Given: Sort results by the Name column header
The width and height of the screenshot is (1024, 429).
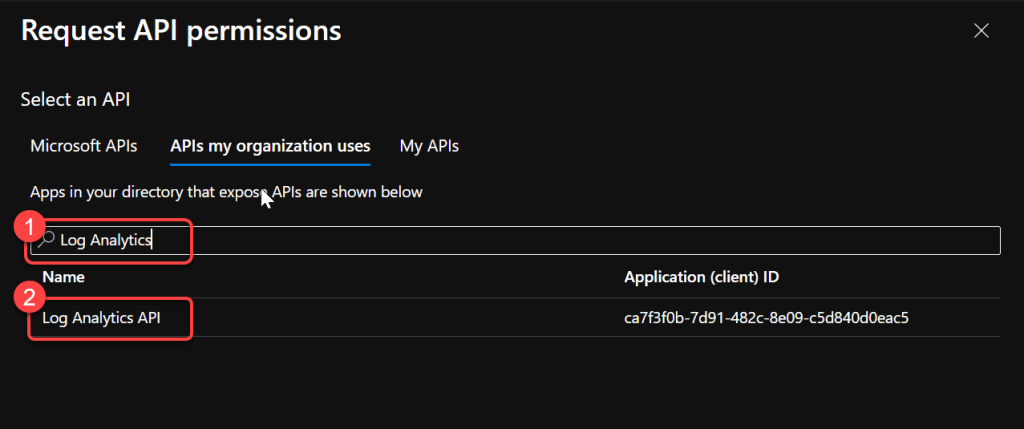Looking at the screenshot, I should 63,276.
